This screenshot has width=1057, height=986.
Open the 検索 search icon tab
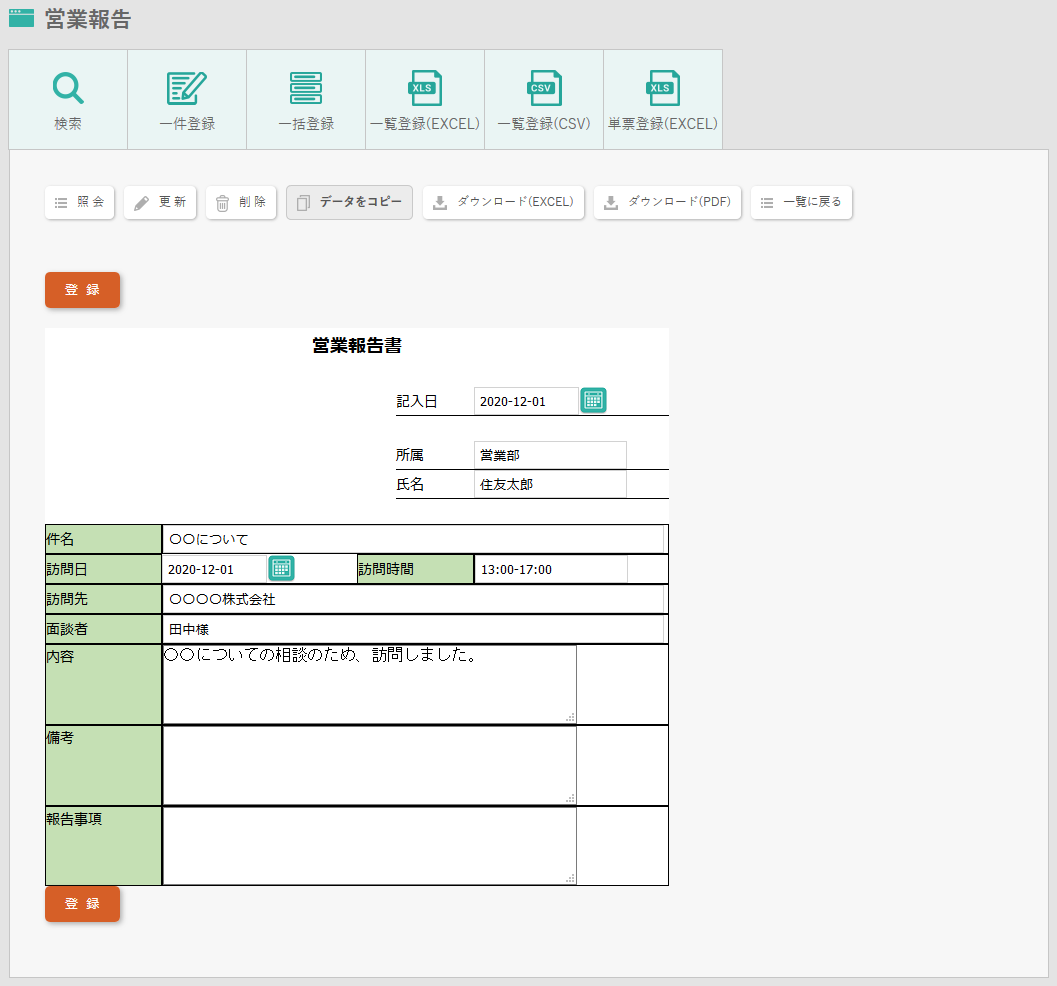tap(68, 99)
